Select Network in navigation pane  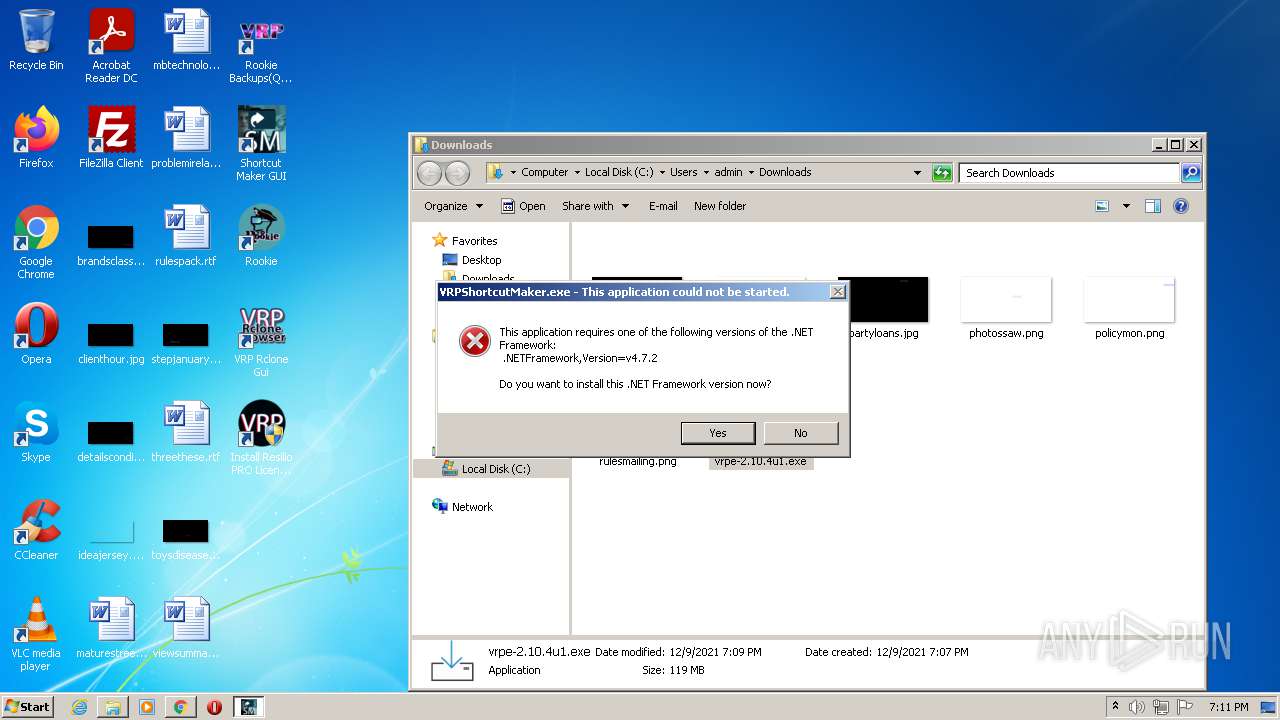(x=463, y=507)
